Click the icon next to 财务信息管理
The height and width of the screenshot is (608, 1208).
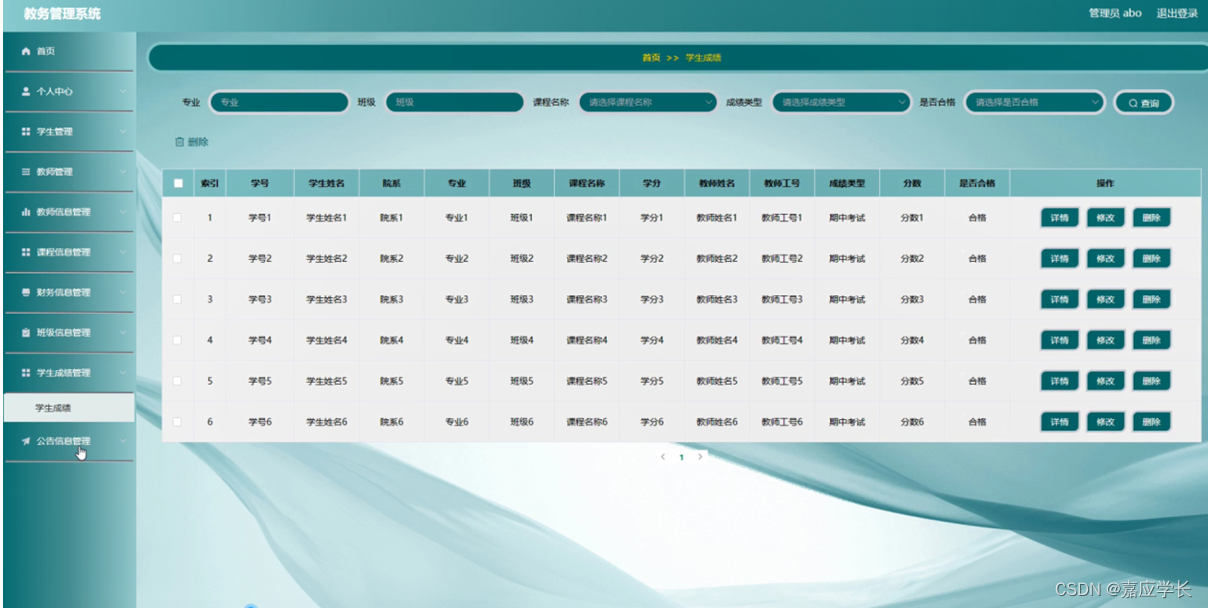(26, 292)
